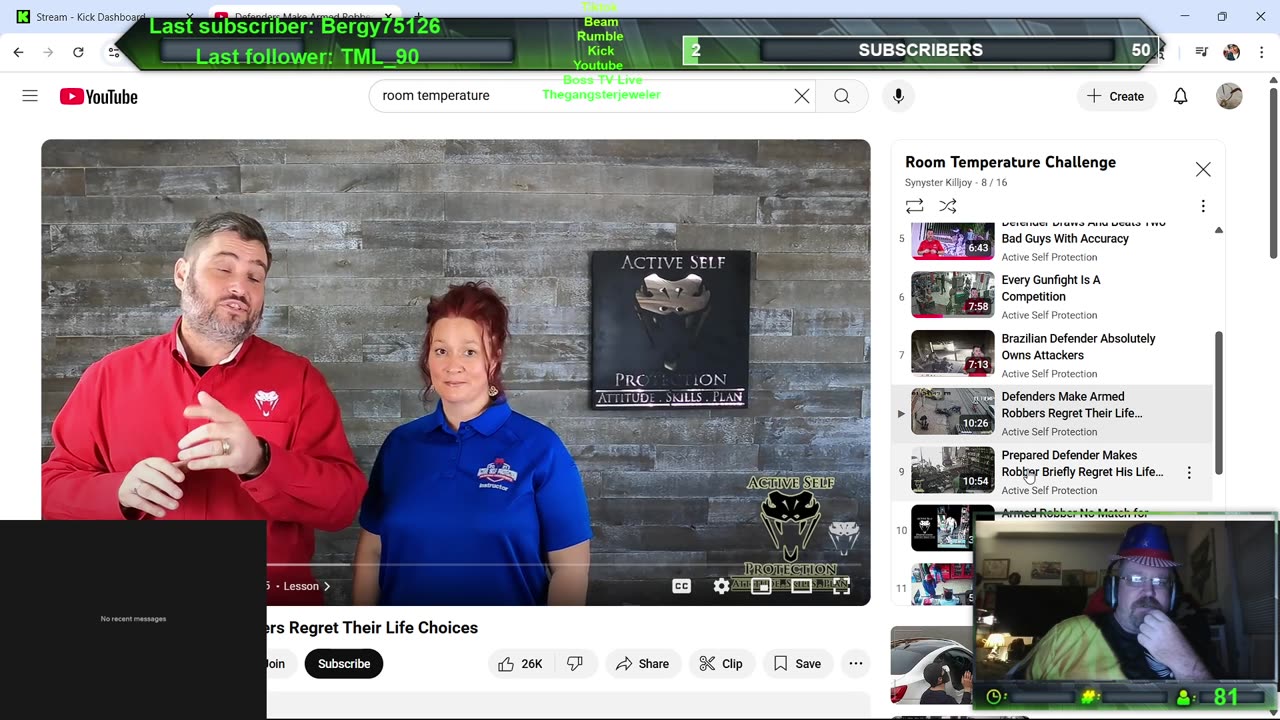Open the 10:26 duration playlist thumbnail
1280x720 pixels.
(x=952, y=411)
